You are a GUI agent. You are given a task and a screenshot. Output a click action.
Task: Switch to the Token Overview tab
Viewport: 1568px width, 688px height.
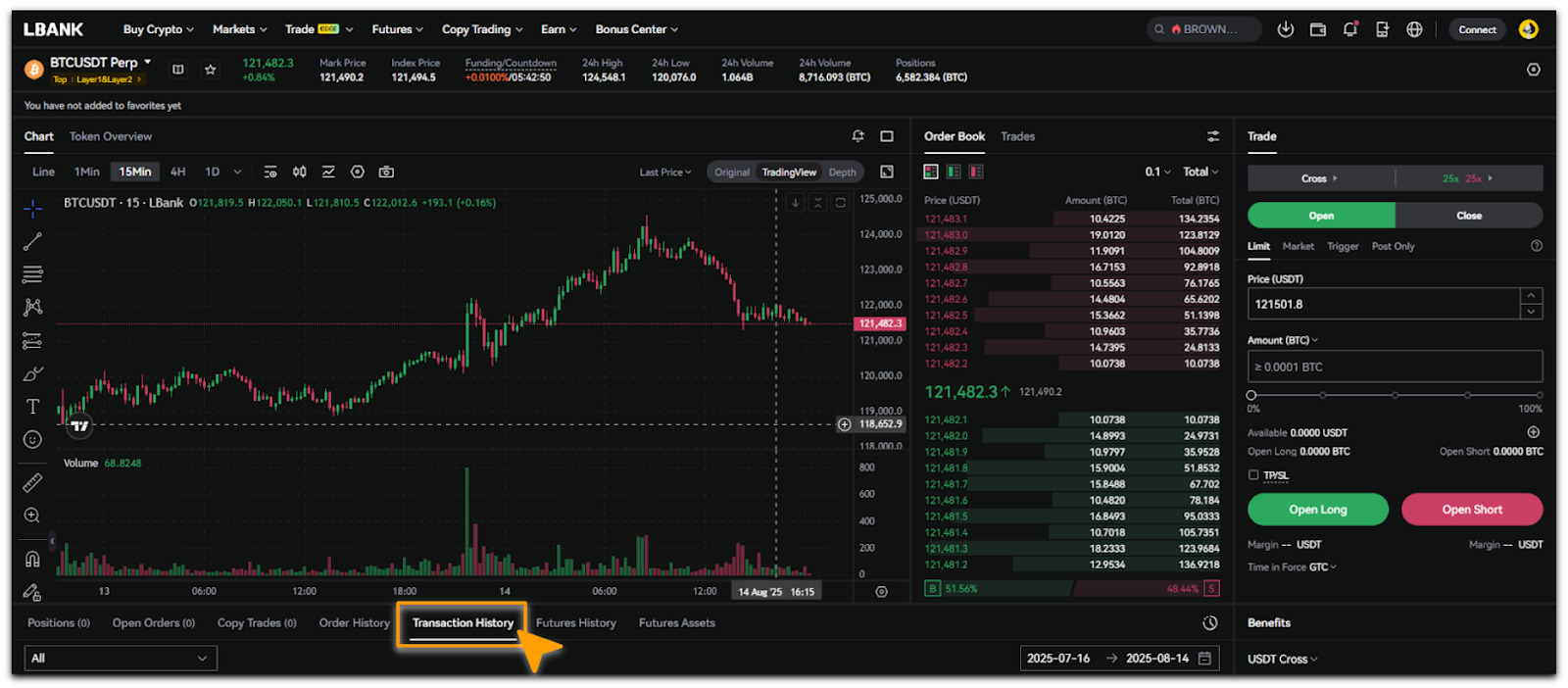tap(111, 136)
